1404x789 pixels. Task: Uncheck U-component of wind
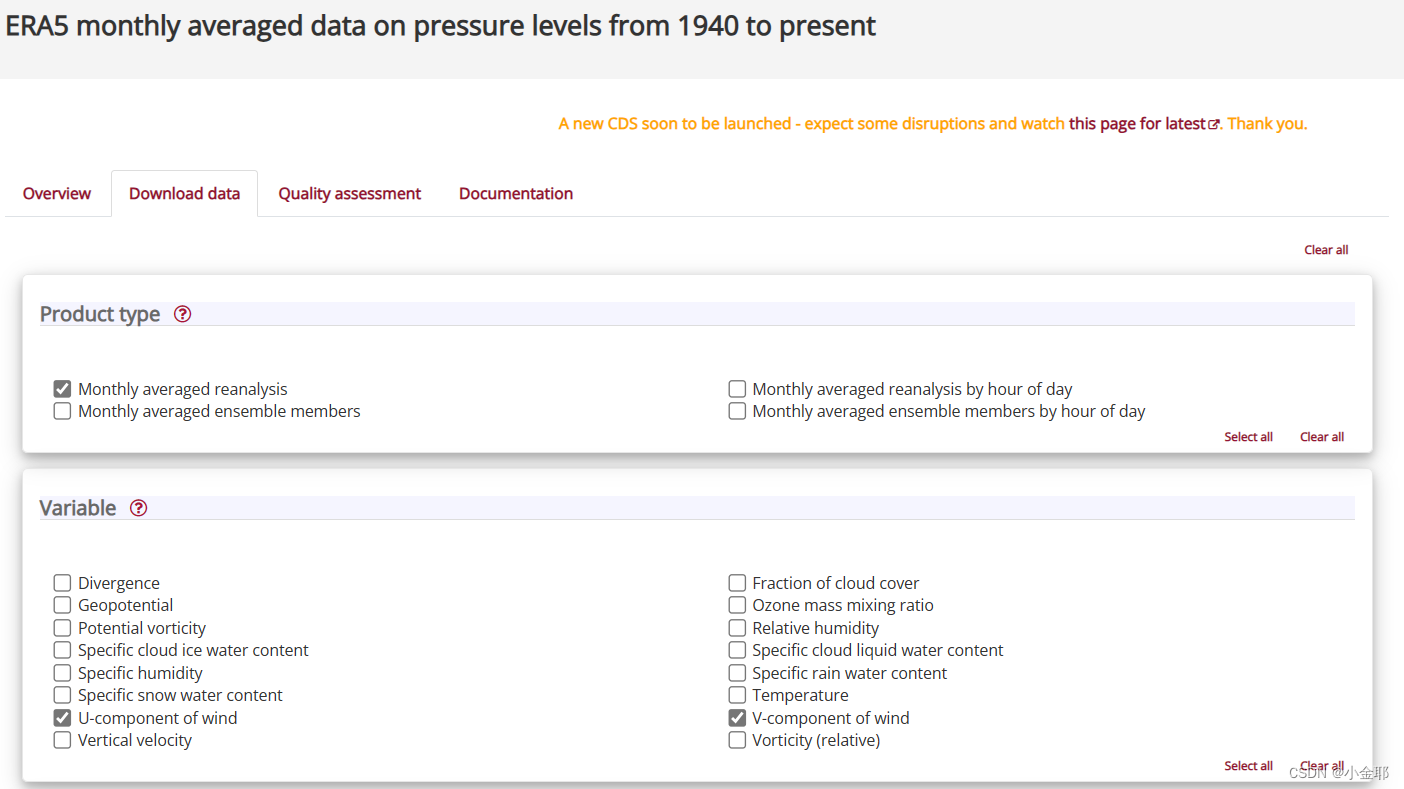coord(62,718)
